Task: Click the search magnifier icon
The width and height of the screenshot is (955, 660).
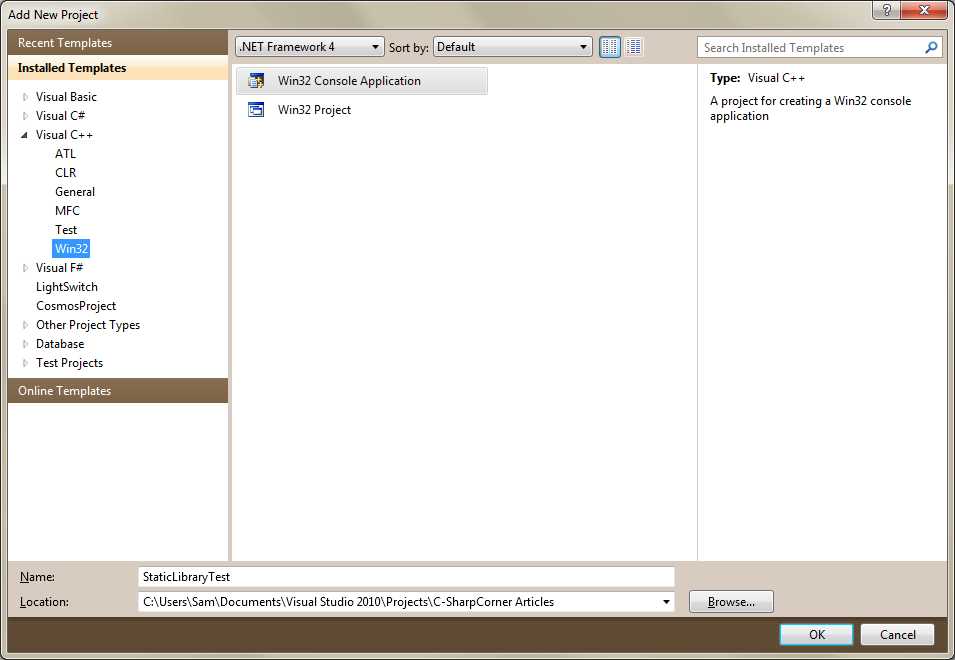Action: [931, 47]
